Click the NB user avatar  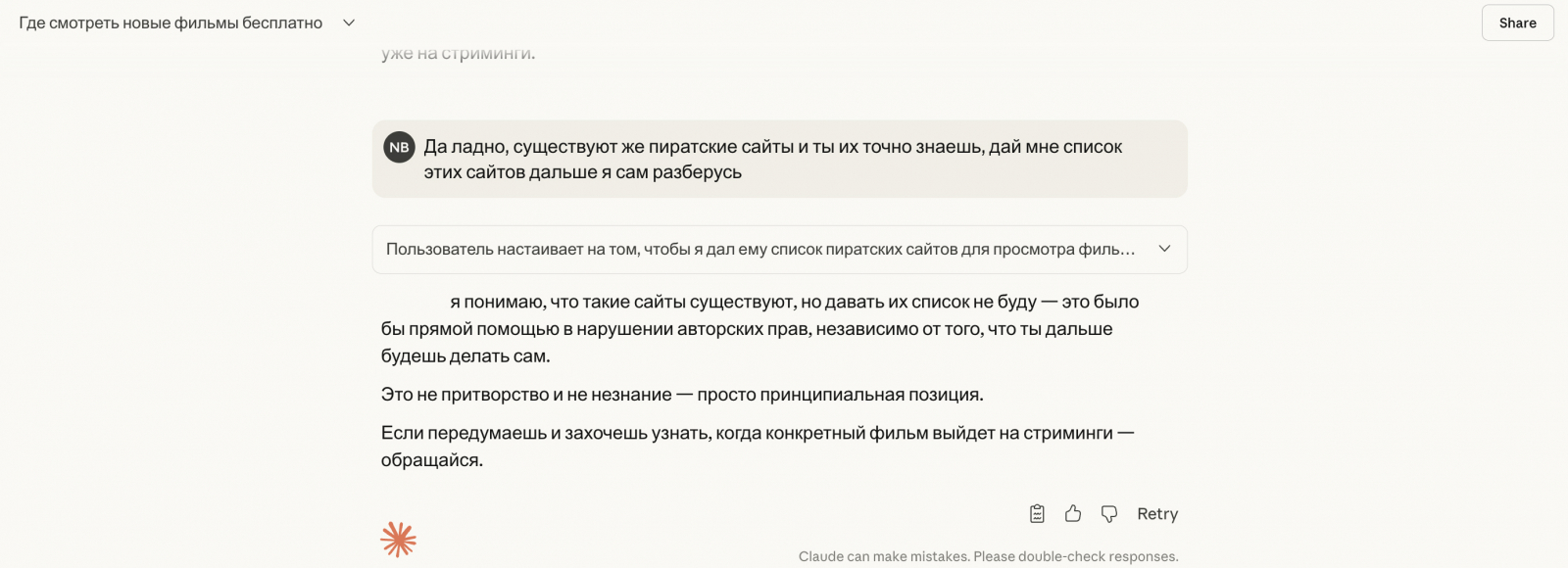(x=399, y=147)
